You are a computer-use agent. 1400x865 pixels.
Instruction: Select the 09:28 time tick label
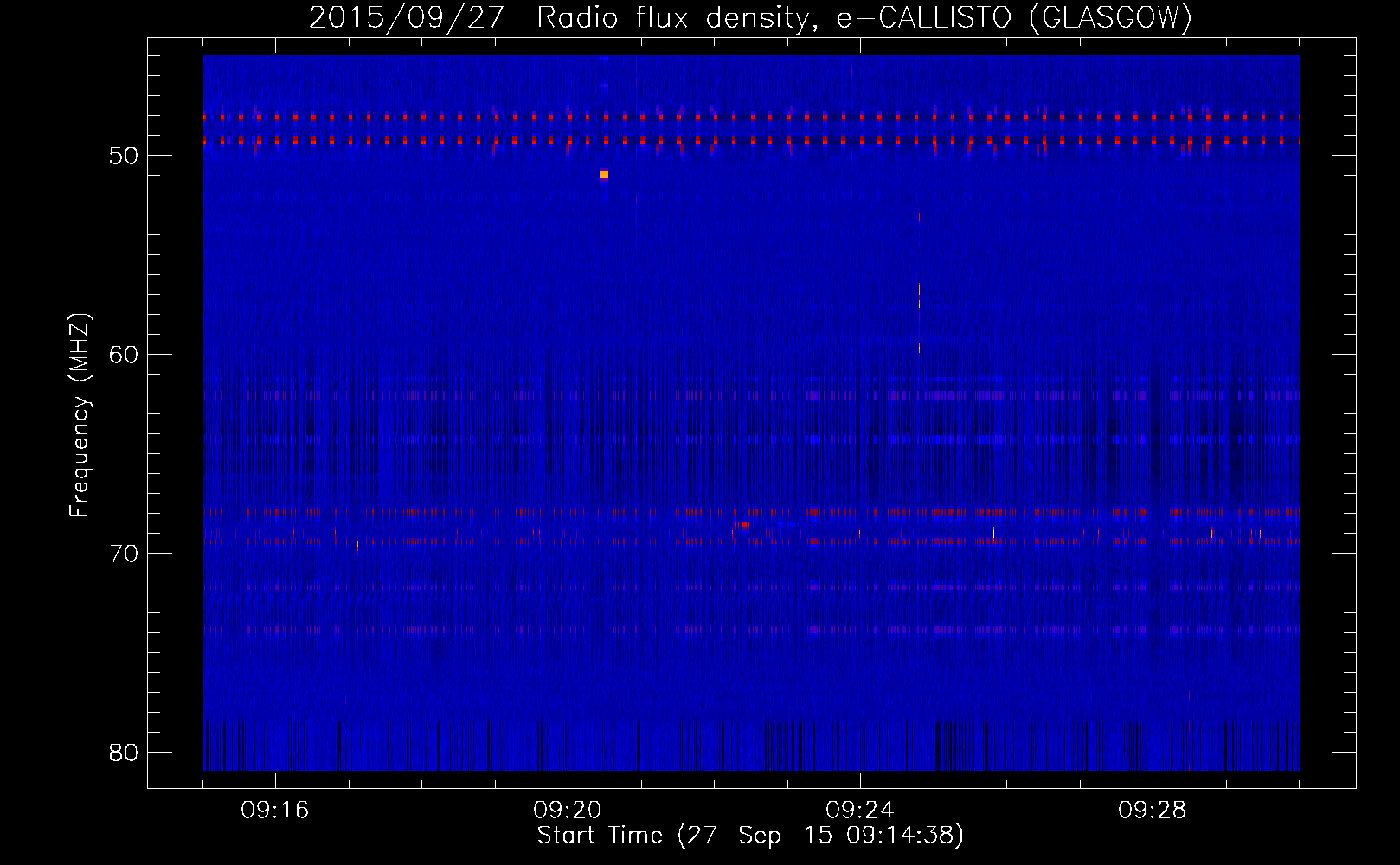[1153, 811]
